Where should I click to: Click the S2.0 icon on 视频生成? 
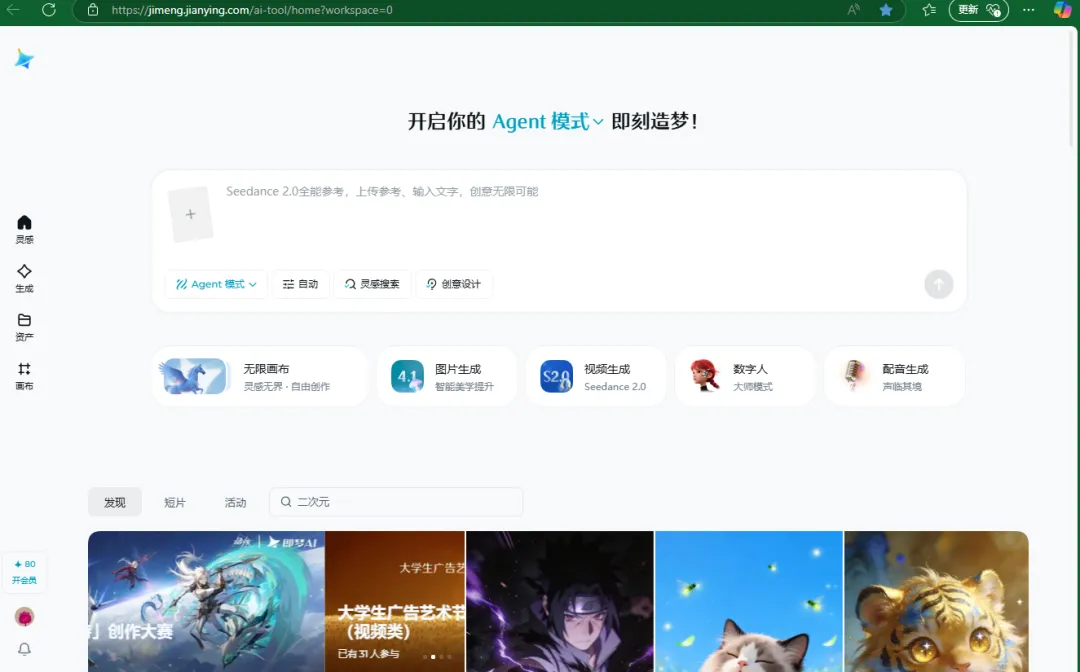(557, 377)
